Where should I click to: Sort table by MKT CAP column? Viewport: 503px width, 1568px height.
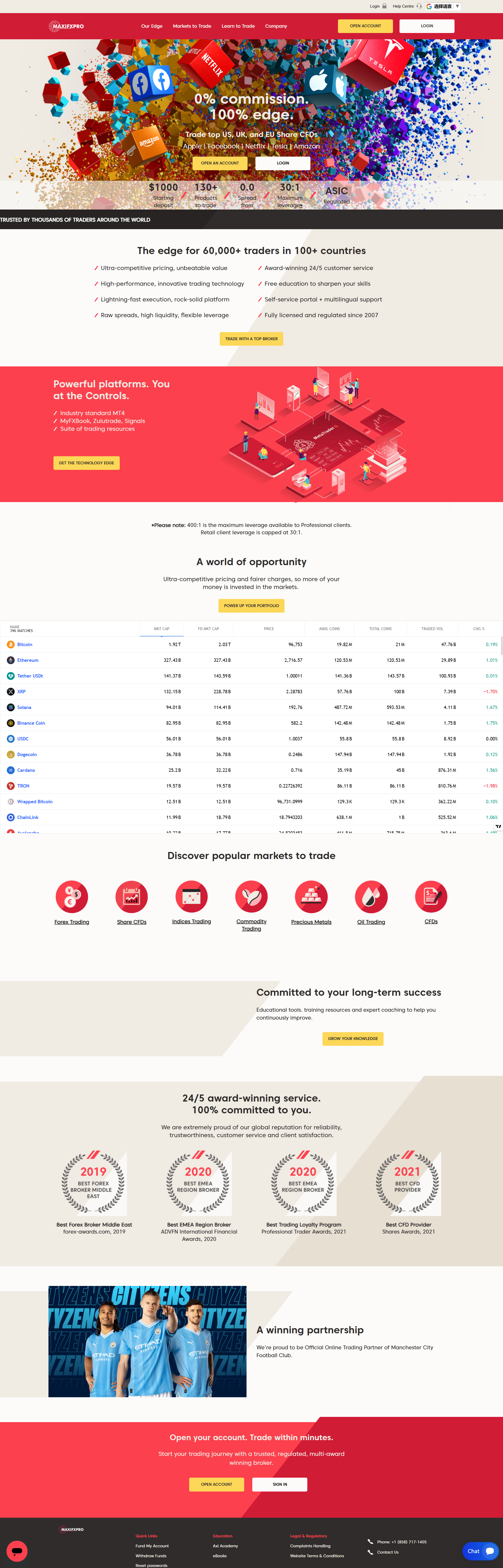point(161,629)
